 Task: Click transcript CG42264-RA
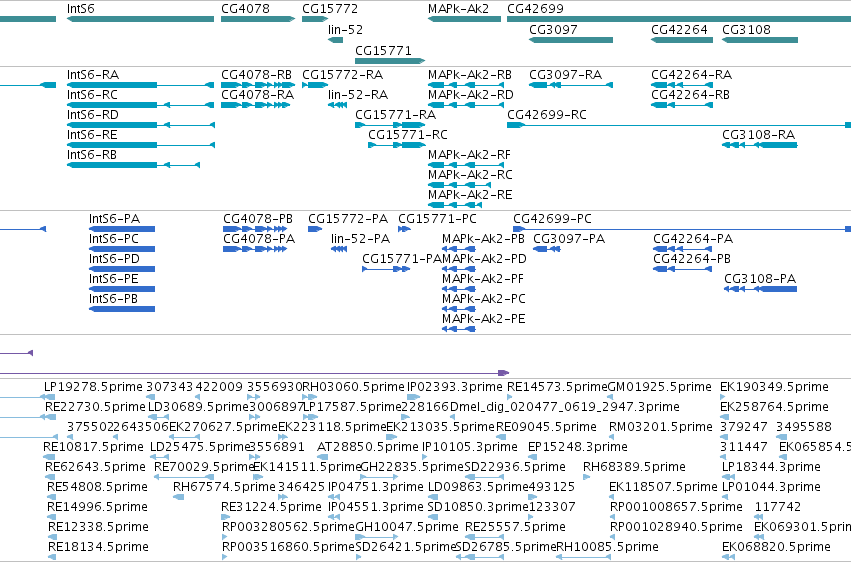pos(691,75)
